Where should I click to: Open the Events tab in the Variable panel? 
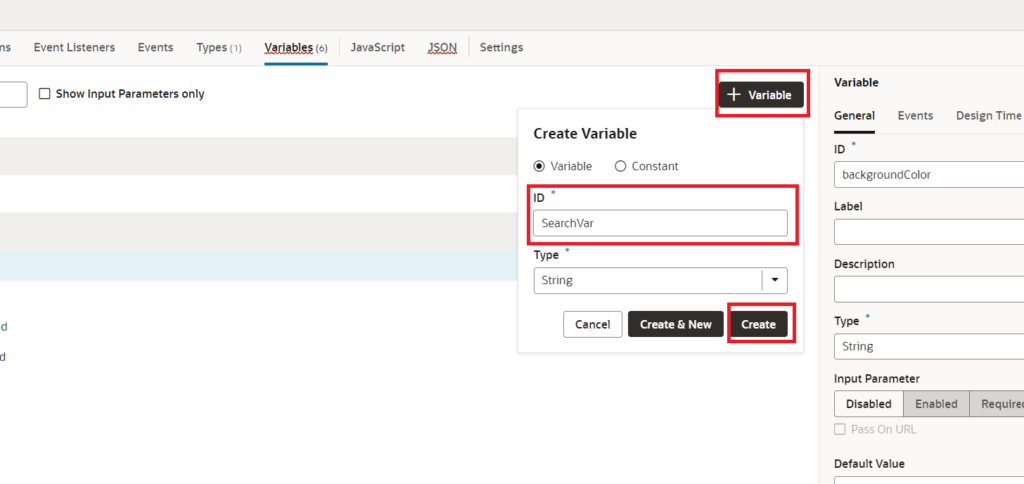coord(915,116)
